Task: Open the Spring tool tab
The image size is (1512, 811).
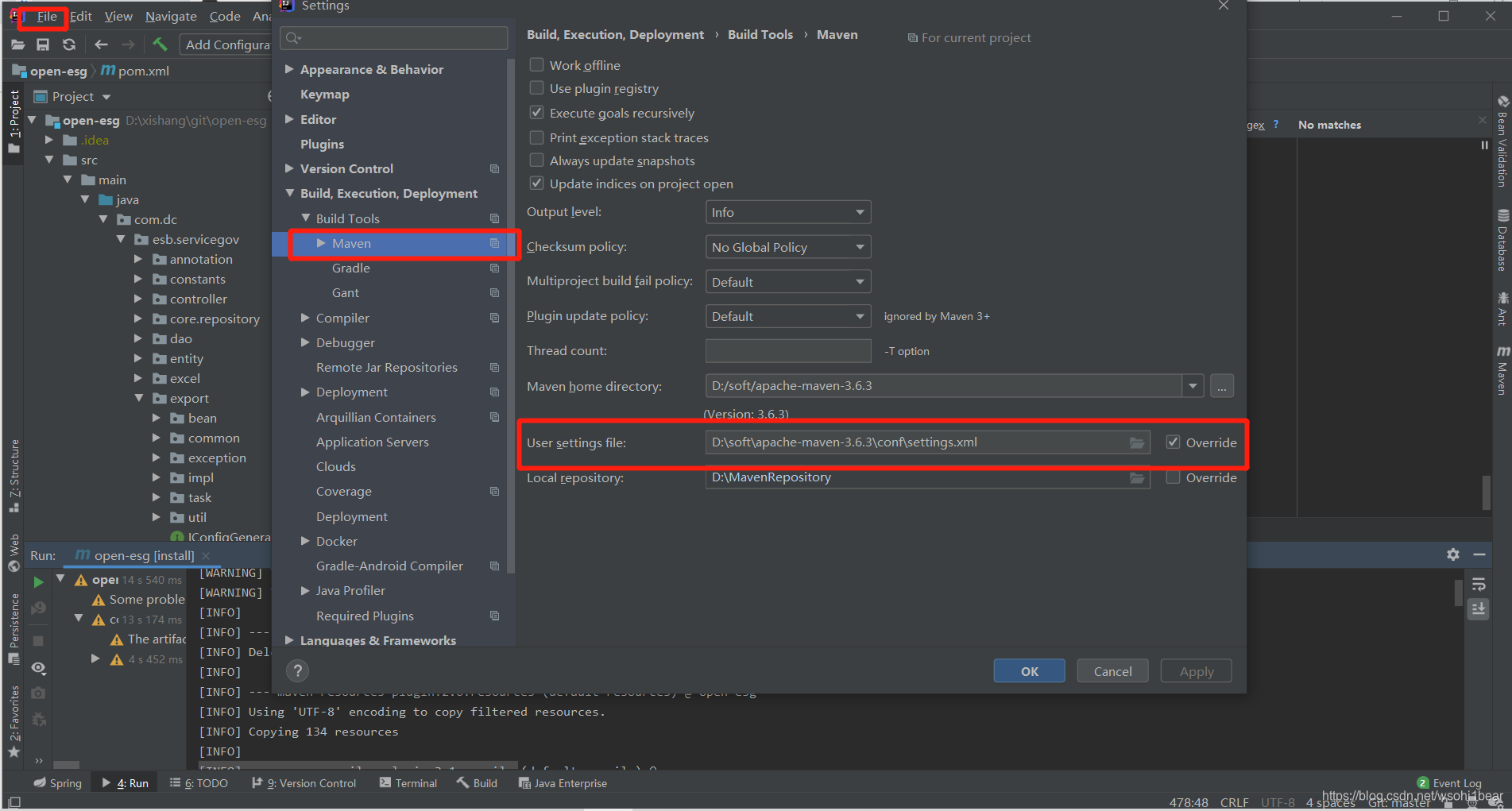Action: pos(57,783)
